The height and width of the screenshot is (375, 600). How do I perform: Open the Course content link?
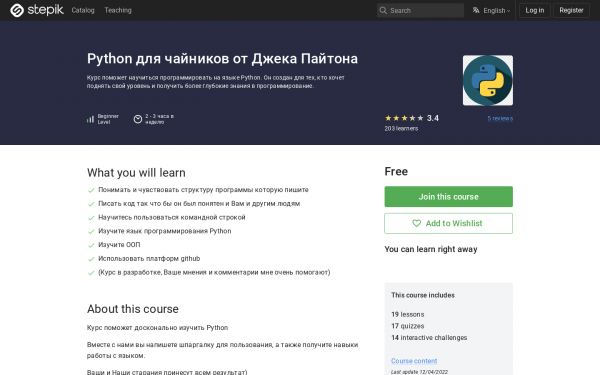(414, 361)
